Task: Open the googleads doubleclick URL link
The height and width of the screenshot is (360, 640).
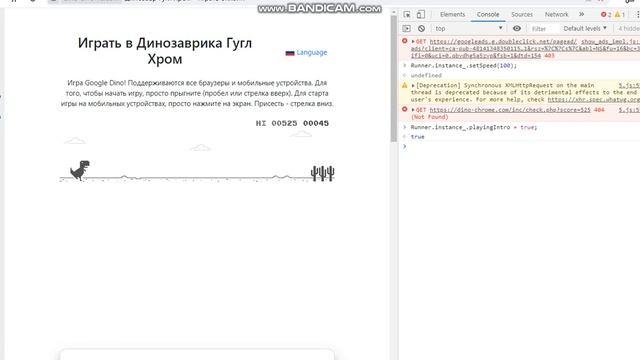Action: click(503, 42)
